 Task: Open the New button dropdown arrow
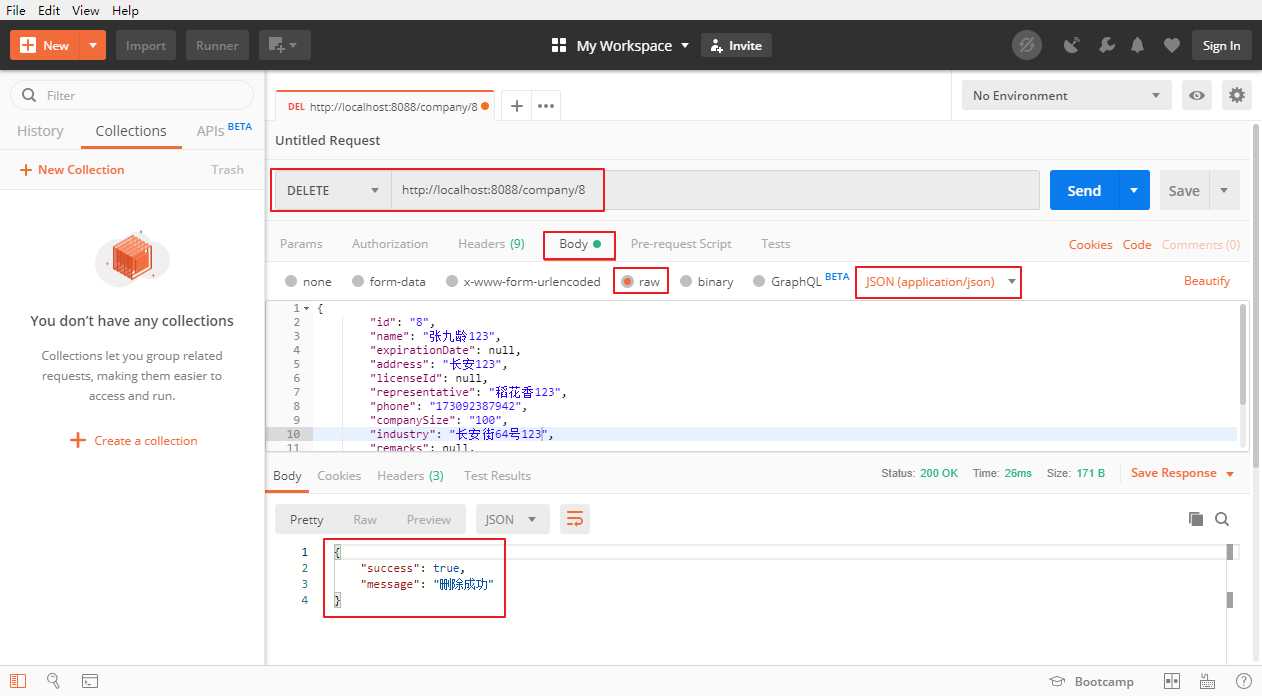click(93, 45)
